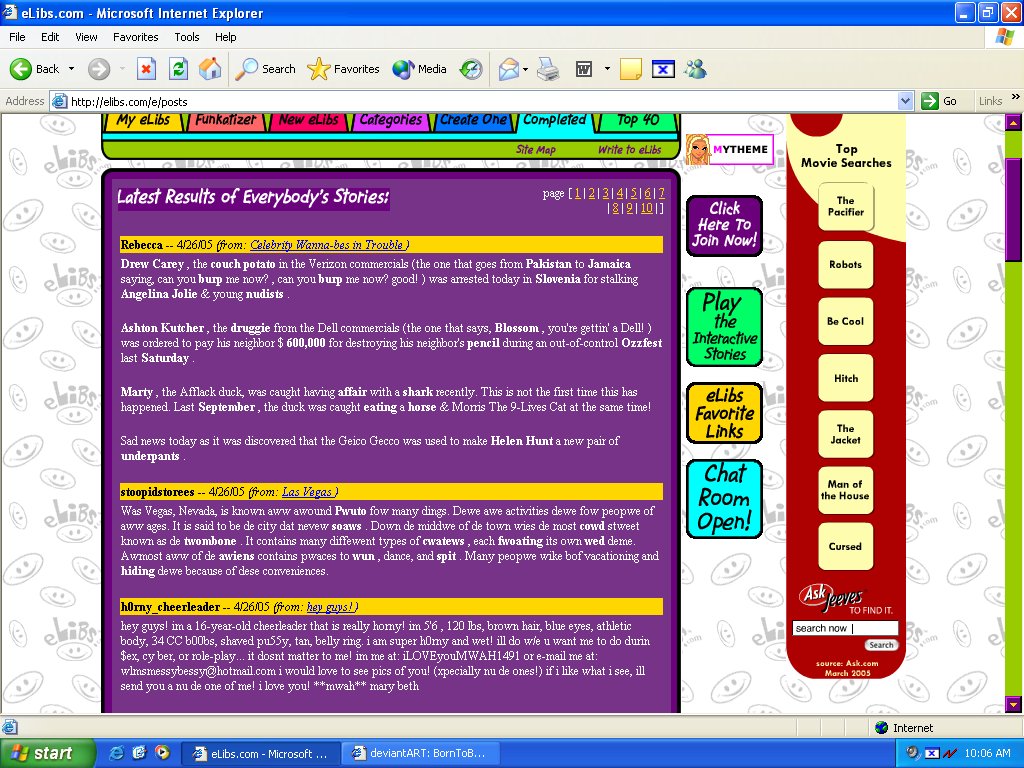Open the Help menu
Screen dimensions: 1024x768
[225, 37]
